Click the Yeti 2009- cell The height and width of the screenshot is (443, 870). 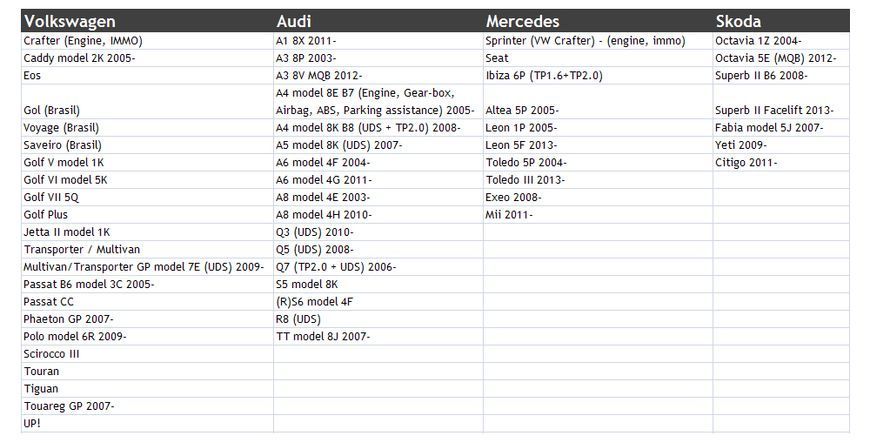[781, 145]
